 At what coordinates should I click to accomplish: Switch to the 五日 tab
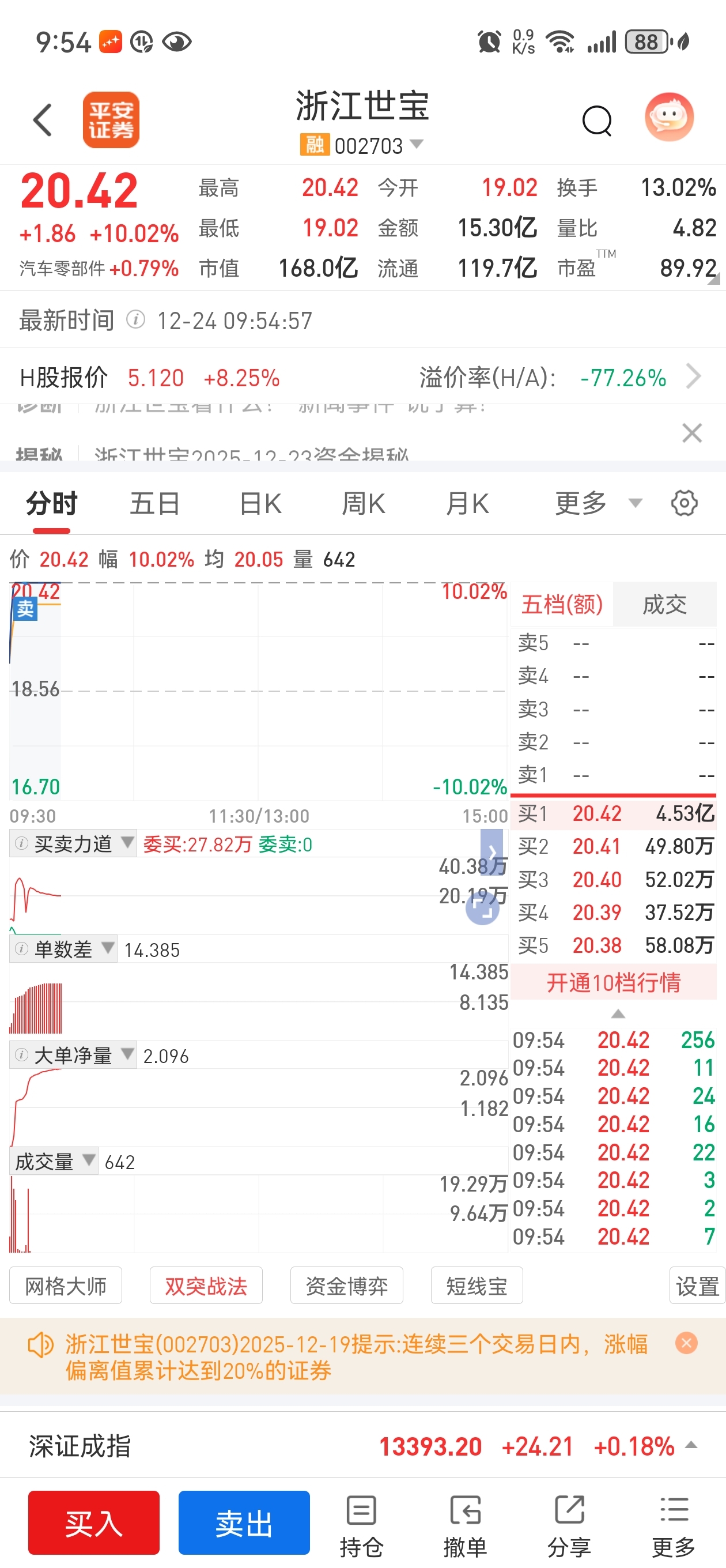[x=154, y=504]
